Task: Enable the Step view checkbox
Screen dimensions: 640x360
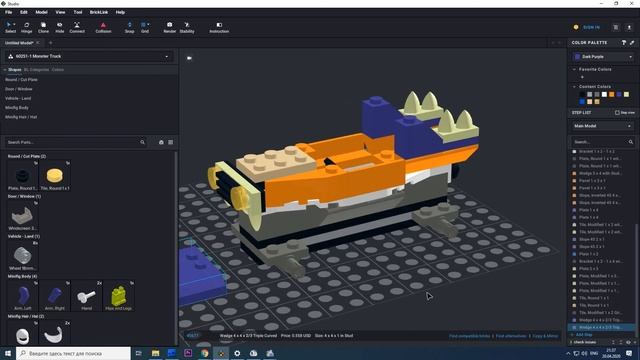Action: tap(617, 112)
